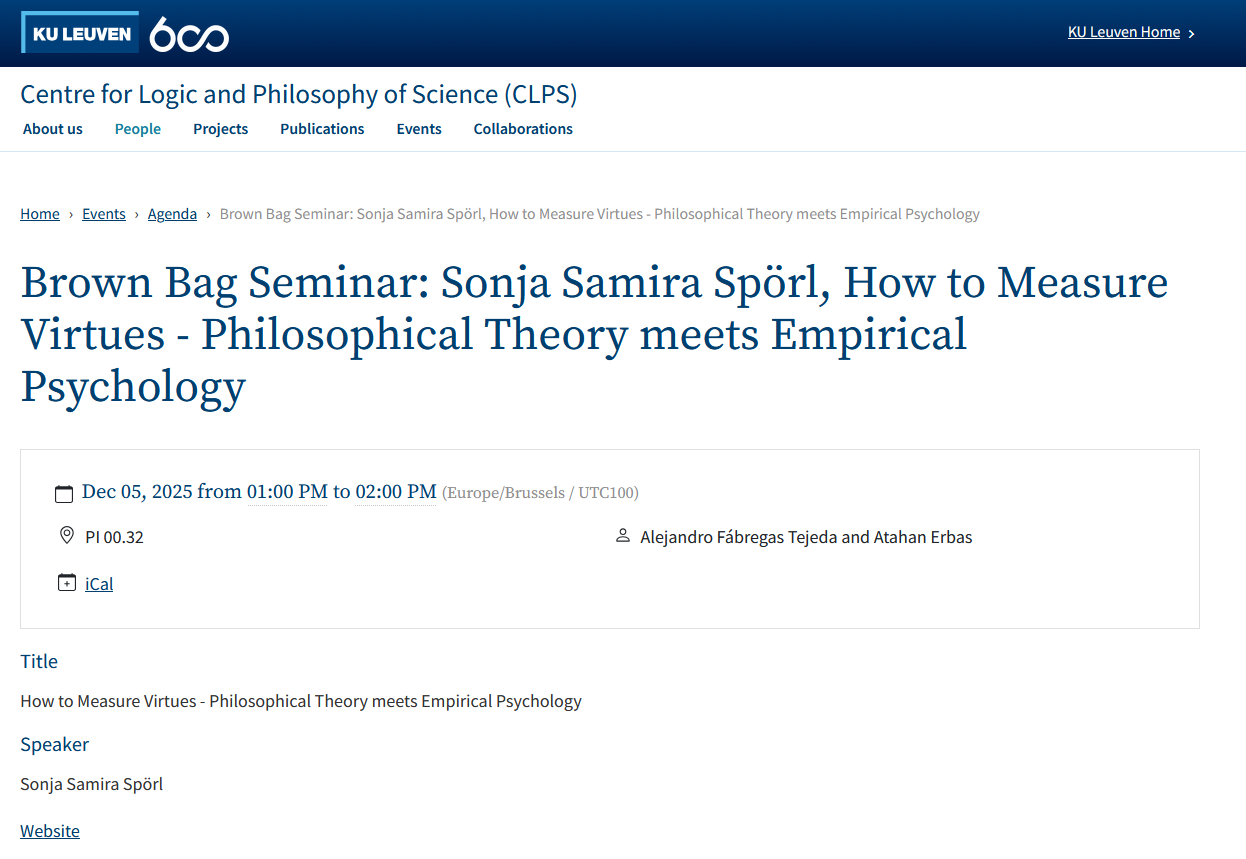Image resolution: width=1246 pixels, height=859 pixels.
Task: Click the location pin icon
Action: pos(67,536)
